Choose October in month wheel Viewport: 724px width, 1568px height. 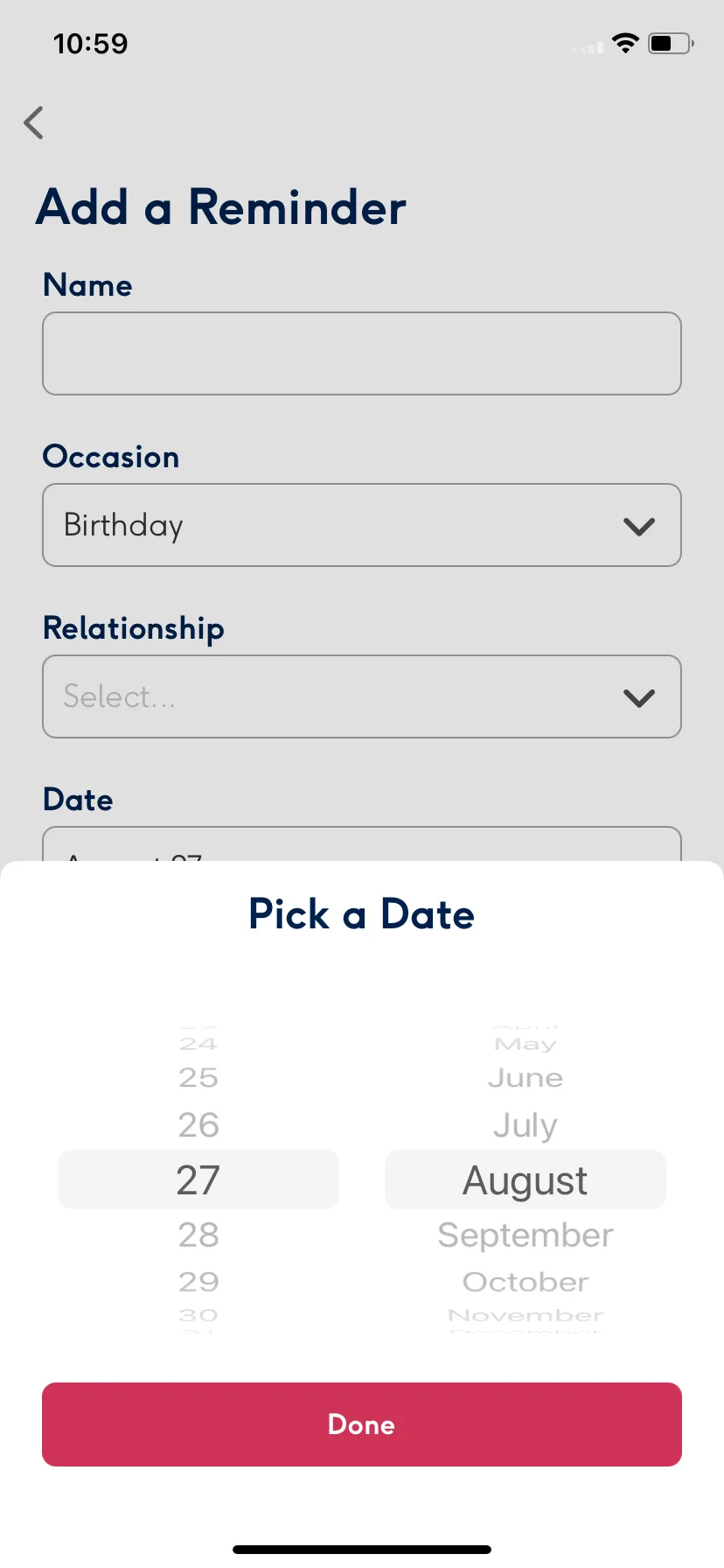coord(526,1282)
